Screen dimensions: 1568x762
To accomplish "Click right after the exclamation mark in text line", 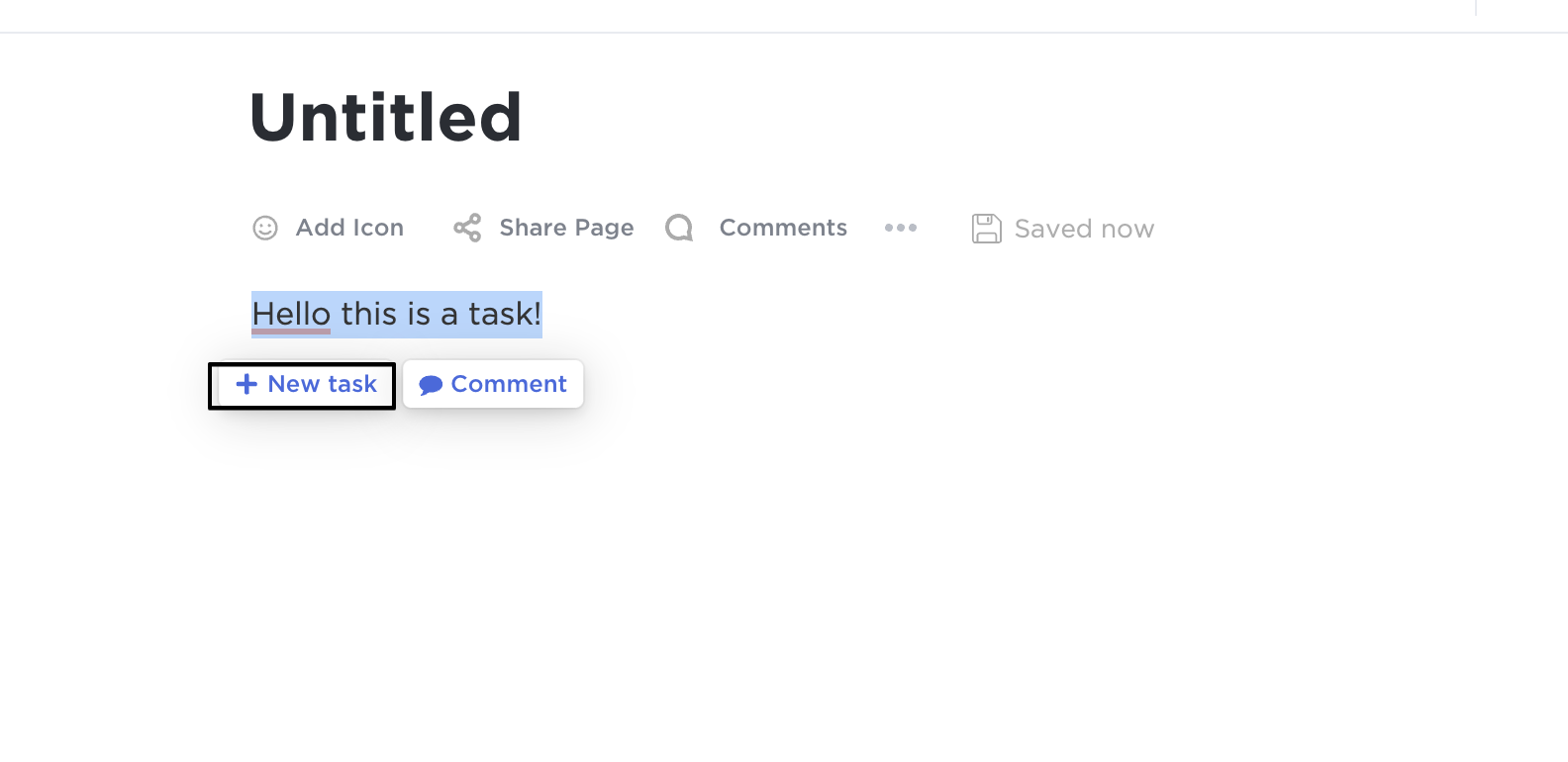I will [x=543, y=315].
